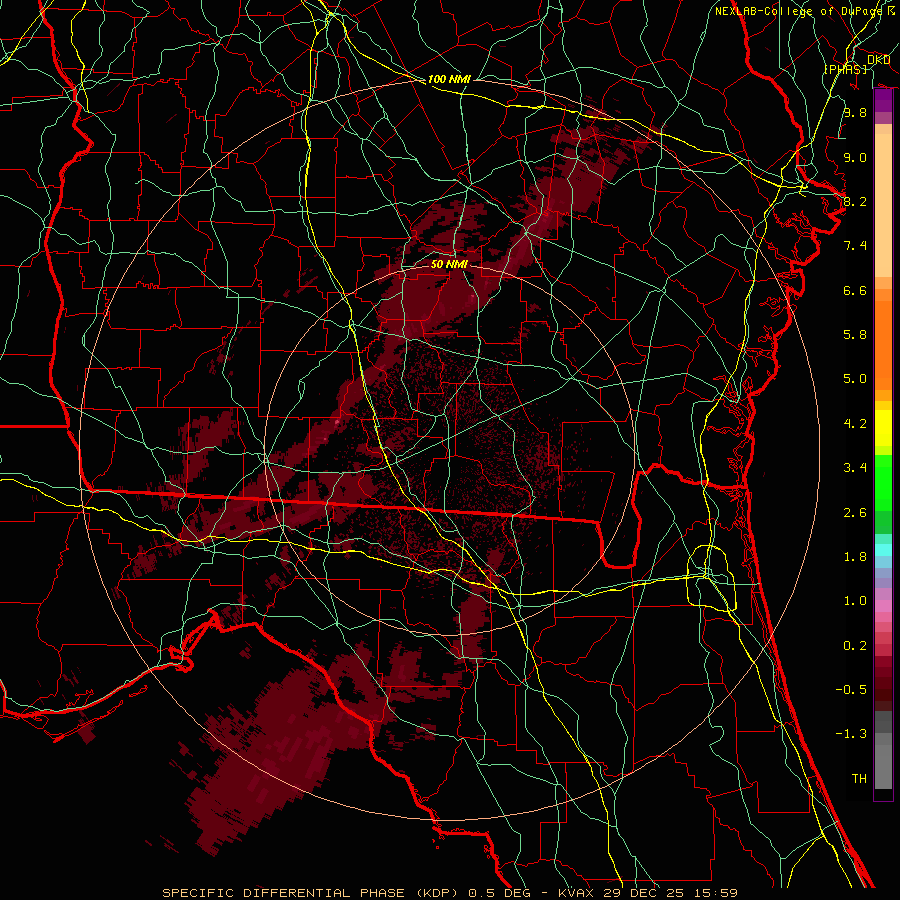Pick the cyan segment of the color bar
The height and width of the screenshot is (900, 900).
(x=883, y=550)
